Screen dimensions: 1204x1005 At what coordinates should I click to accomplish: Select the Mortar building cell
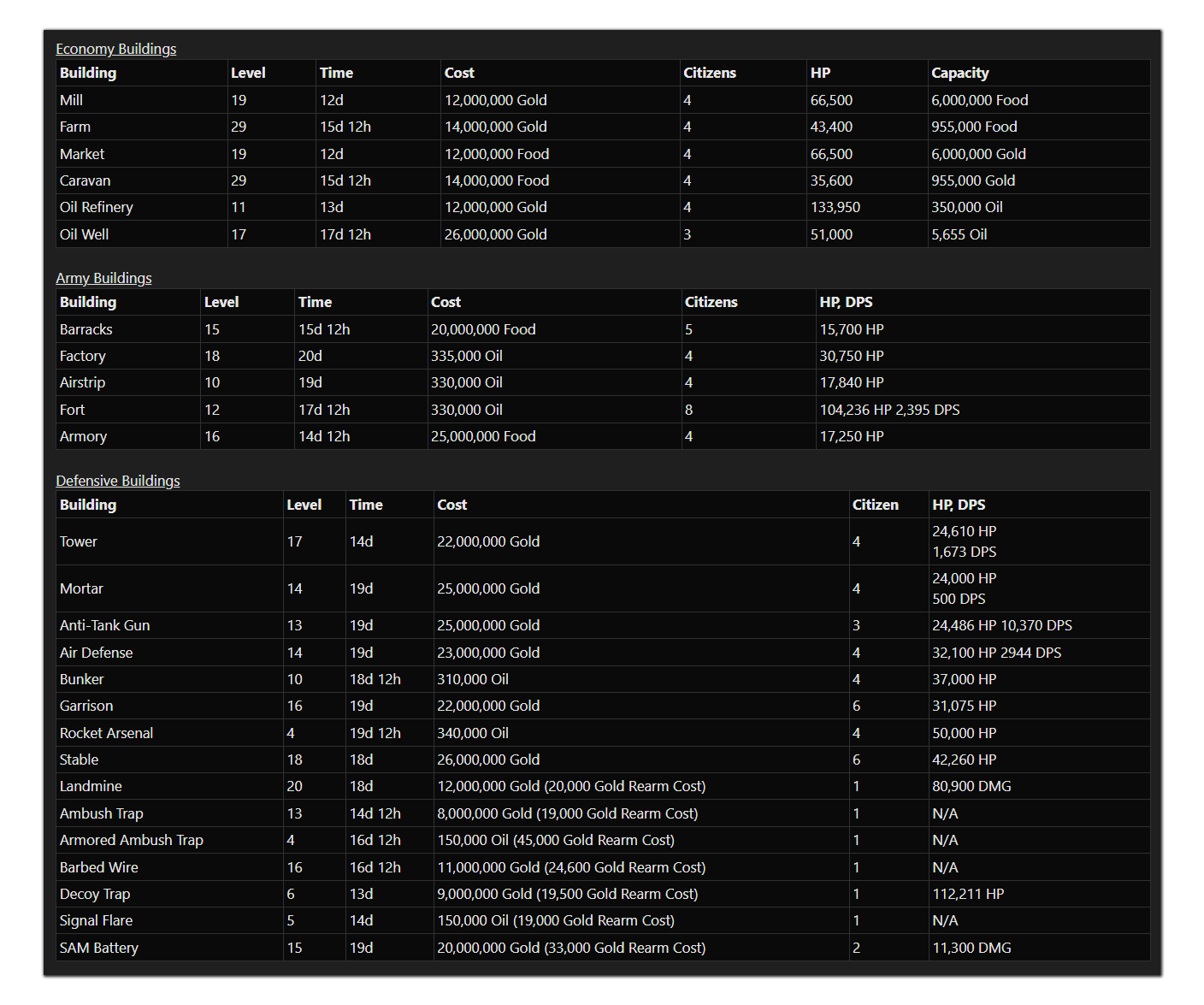(x=169, y=588)
